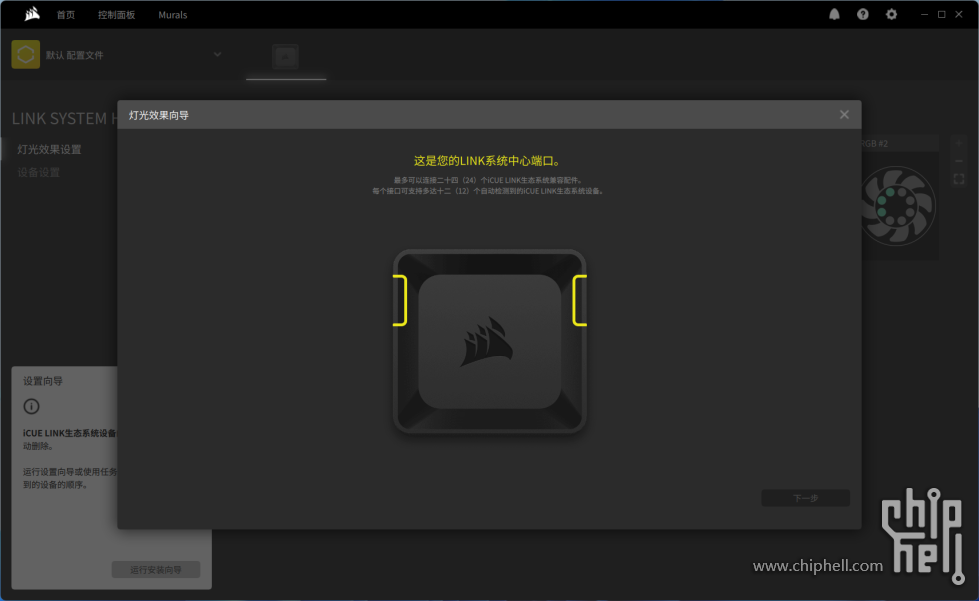Click the RGB fan preview image

897,206
